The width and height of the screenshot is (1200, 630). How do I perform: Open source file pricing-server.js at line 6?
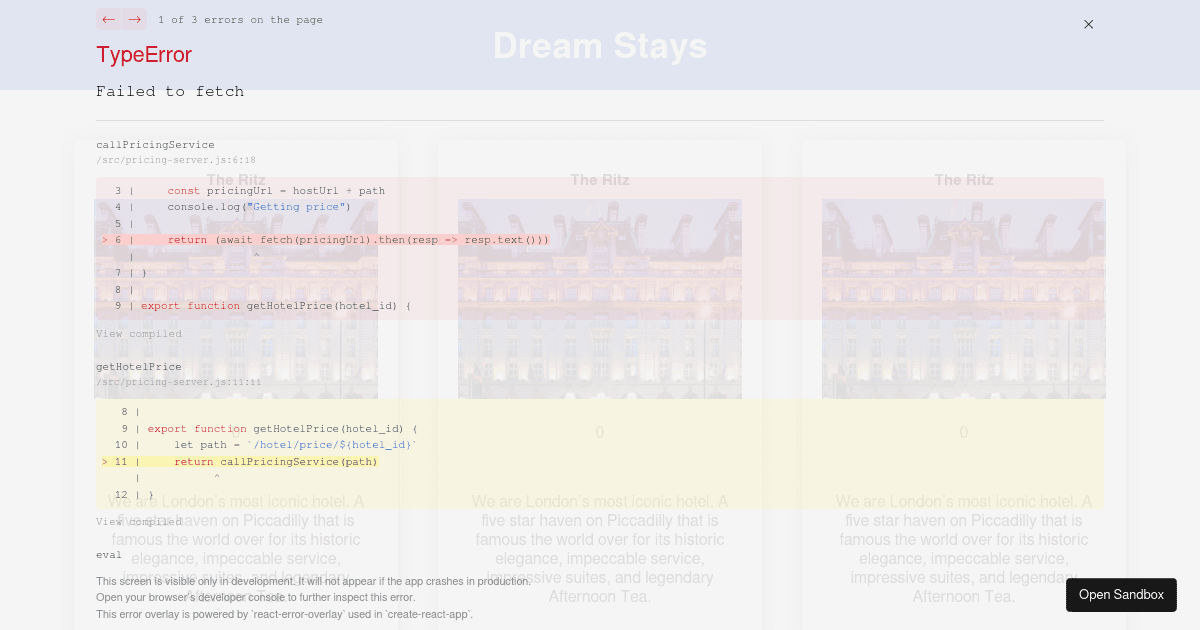pos(176,160)
